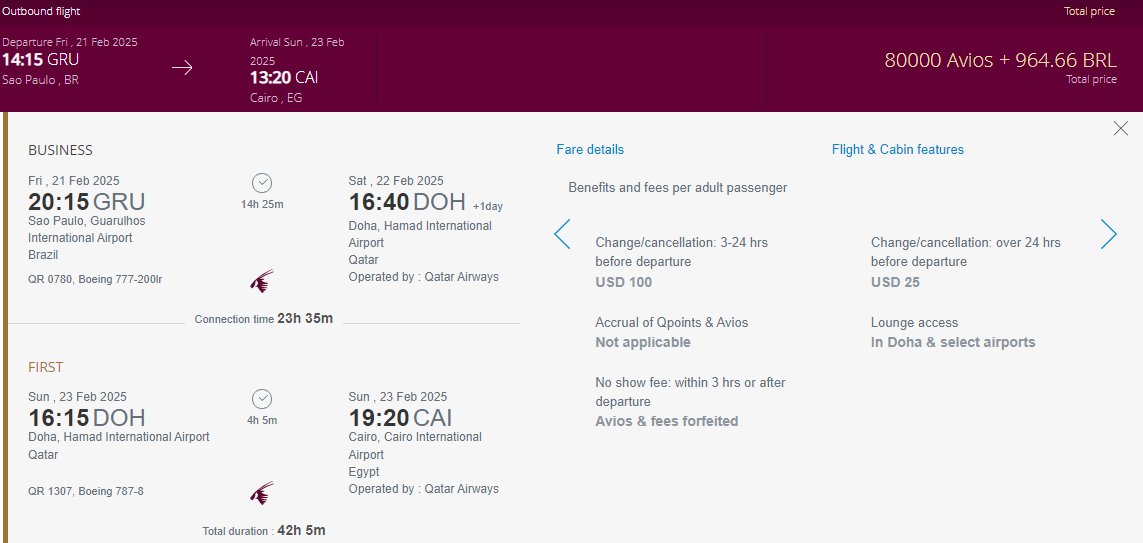Open the Flight & Cabin features tab

click(897, 149)
